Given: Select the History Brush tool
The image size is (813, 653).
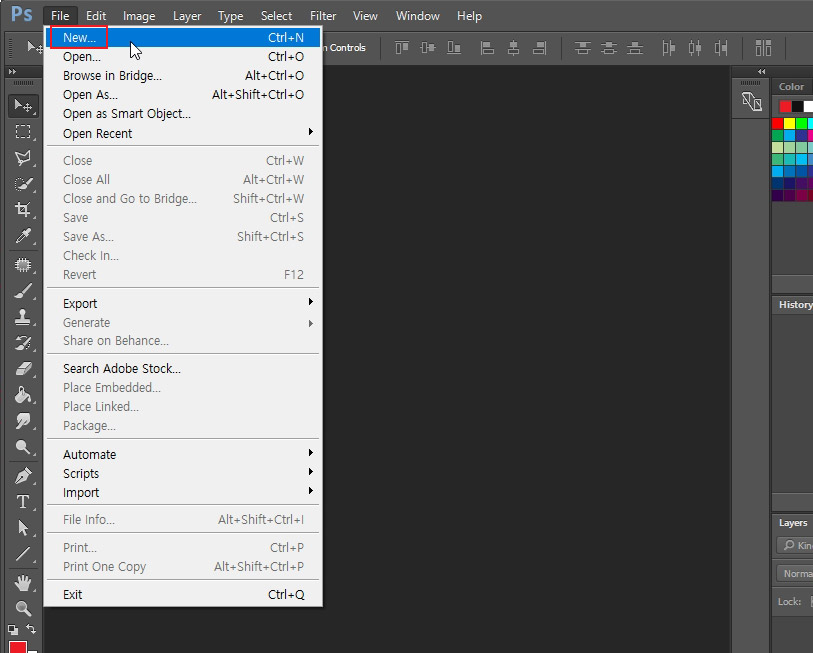Looking at the screenshot, I should (23, 343).
